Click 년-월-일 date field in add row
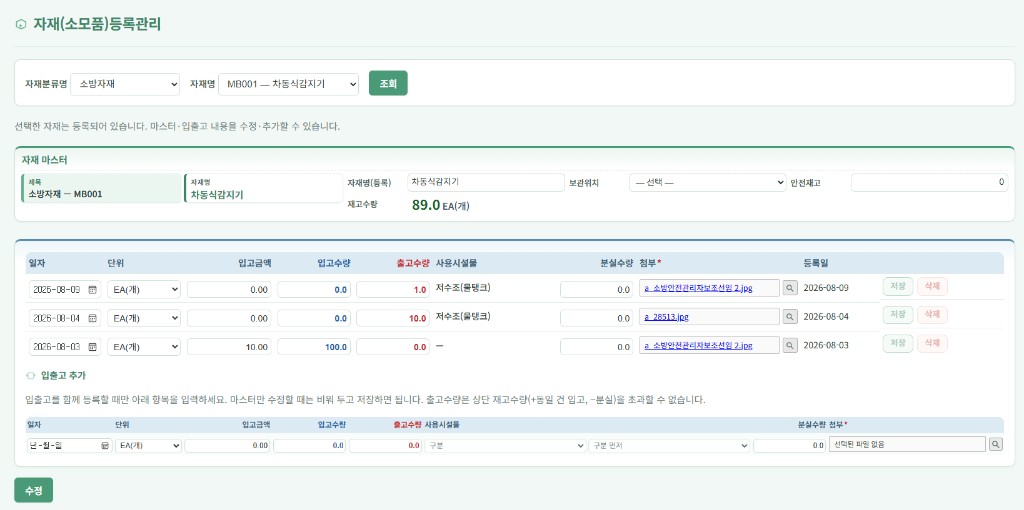This screenshot has width=1024, height=510. [x=69, y=445]
